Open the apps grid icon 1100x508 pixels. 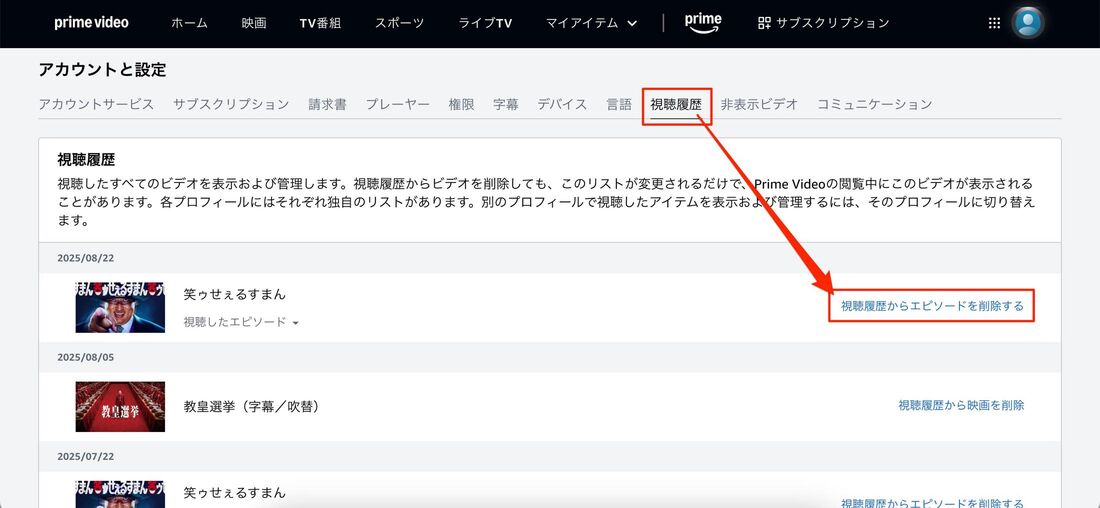click(994, 23)
